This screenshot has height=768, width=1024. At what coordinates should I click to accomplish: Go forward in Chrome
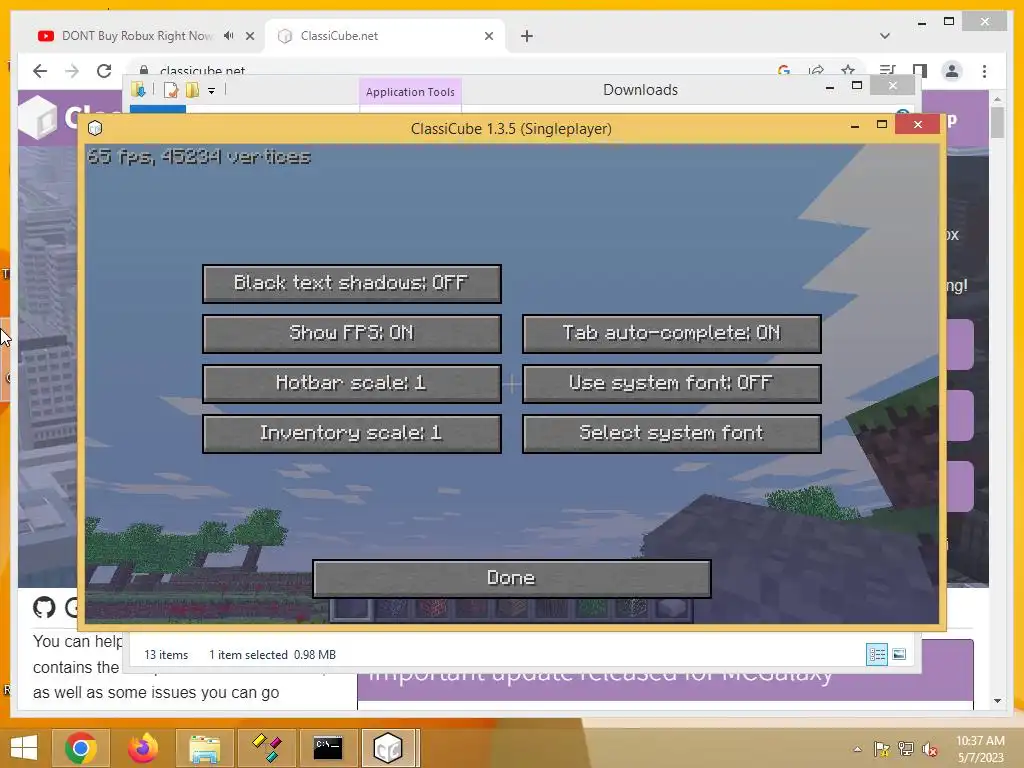coord(72,71)
